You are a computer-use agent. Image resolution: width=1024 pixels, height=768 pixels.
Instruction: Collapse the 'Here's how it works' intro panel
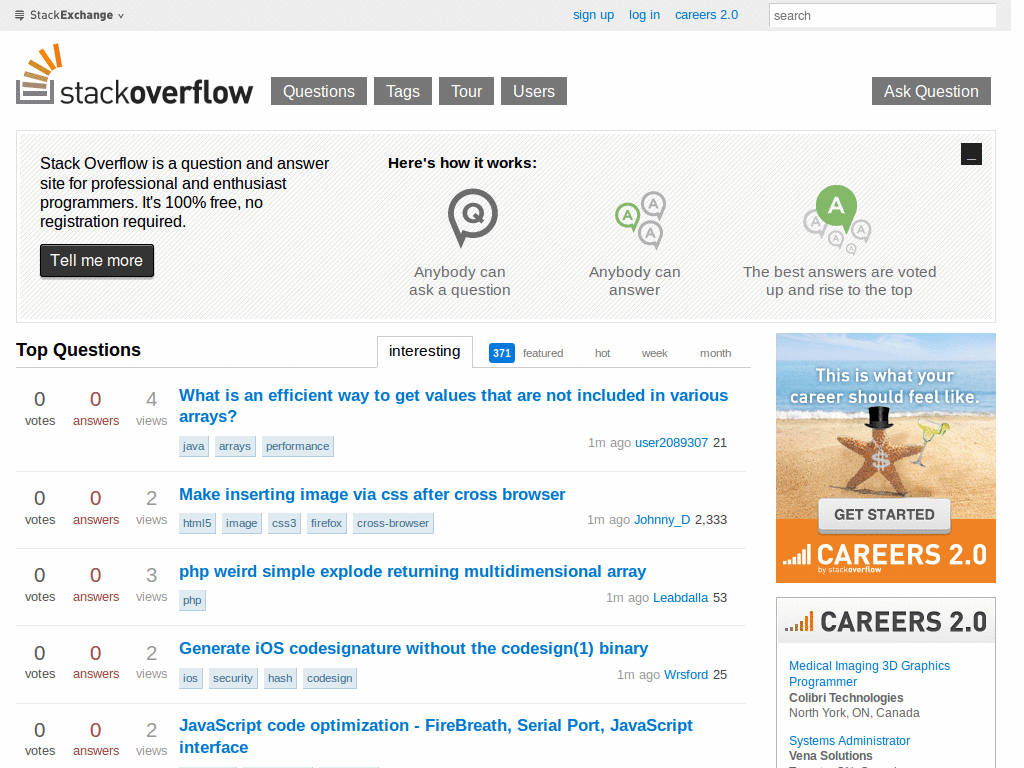(971, 154)
